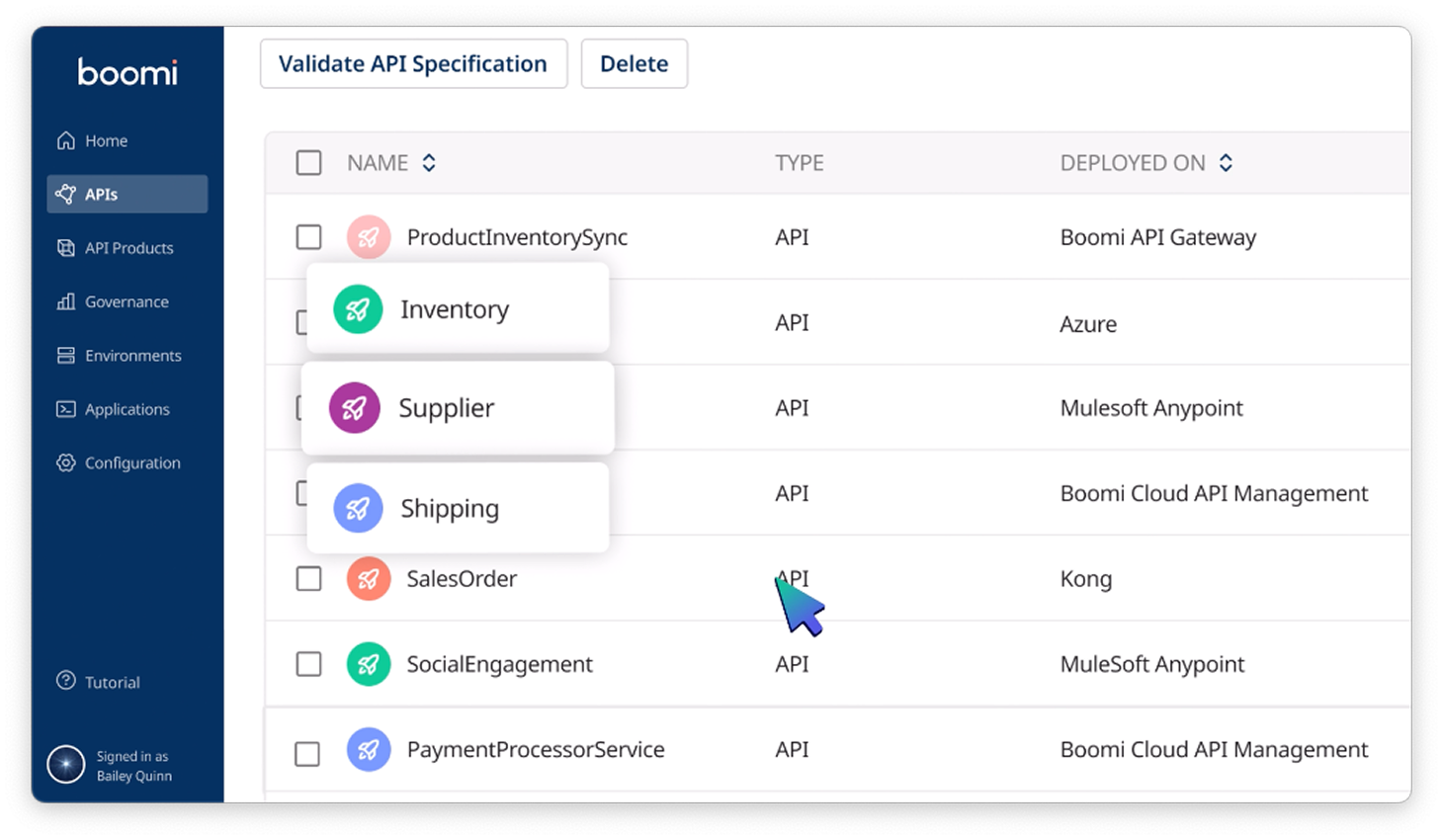Enable the checkbox beside SalesOrder
Viewport: 1443px width, 840px height.
pos(308,579)
